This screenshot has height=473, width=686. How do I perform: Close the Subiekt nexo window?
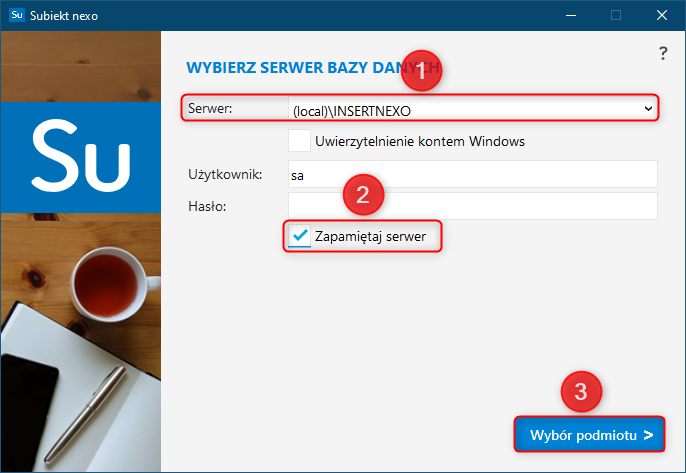point(662,15)
